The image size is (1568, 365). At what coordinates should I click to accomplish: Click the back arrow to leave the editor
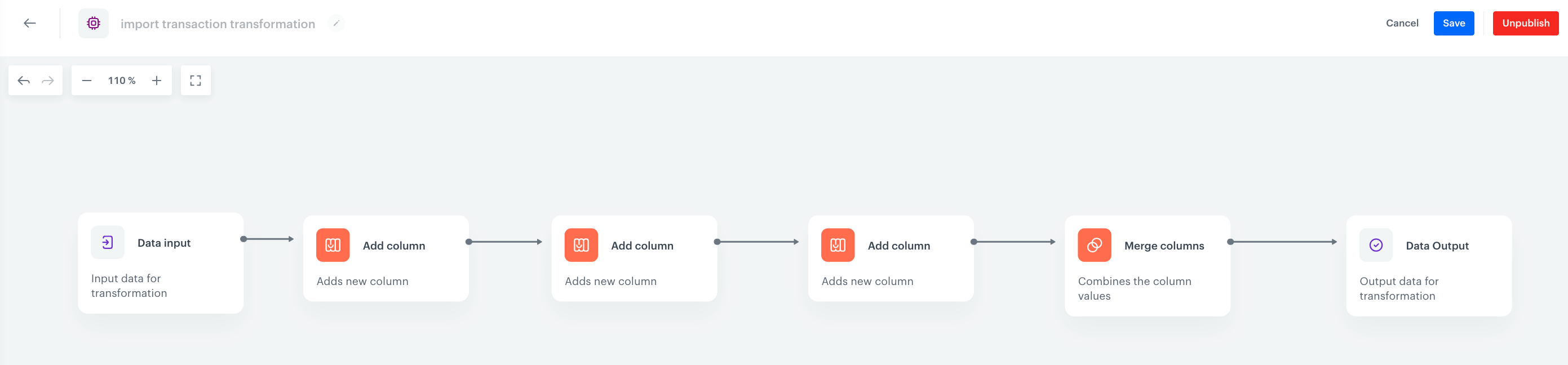click(29, 23)
